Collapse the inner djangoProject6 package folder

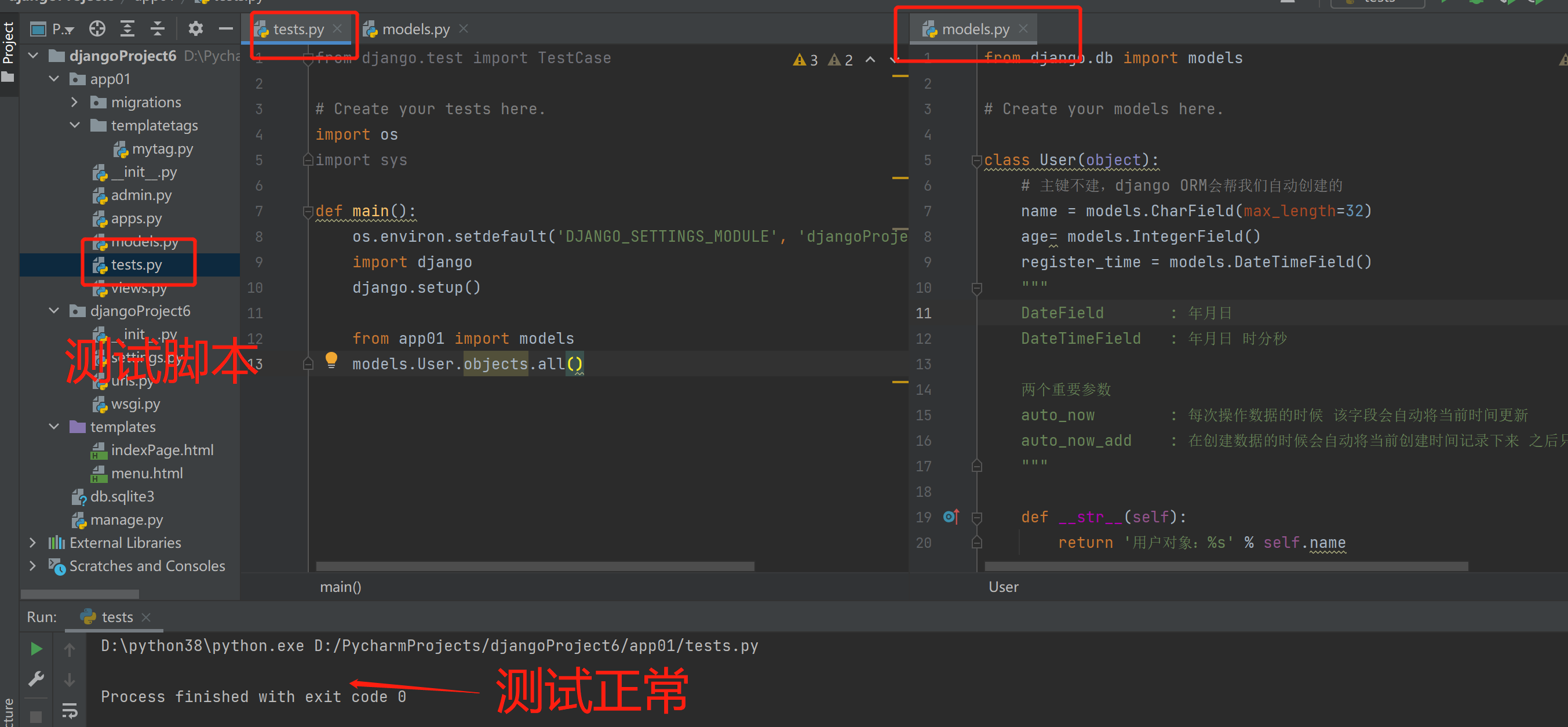54,311
